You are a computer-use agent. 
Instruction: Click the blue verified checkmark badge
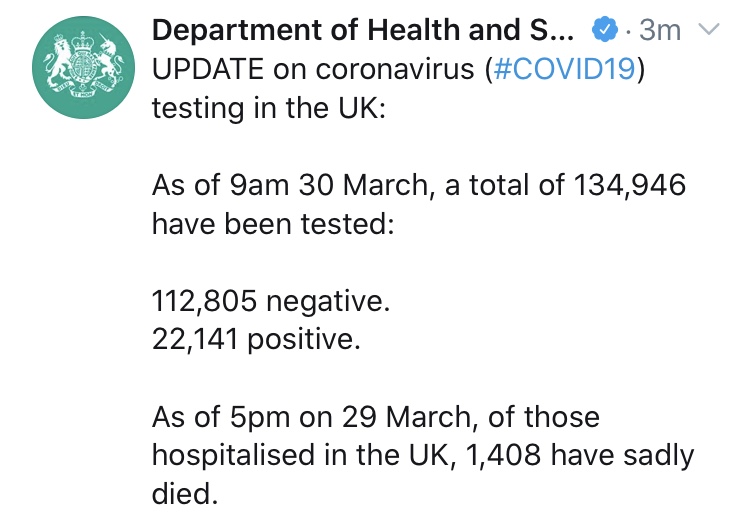click(605, 30)
